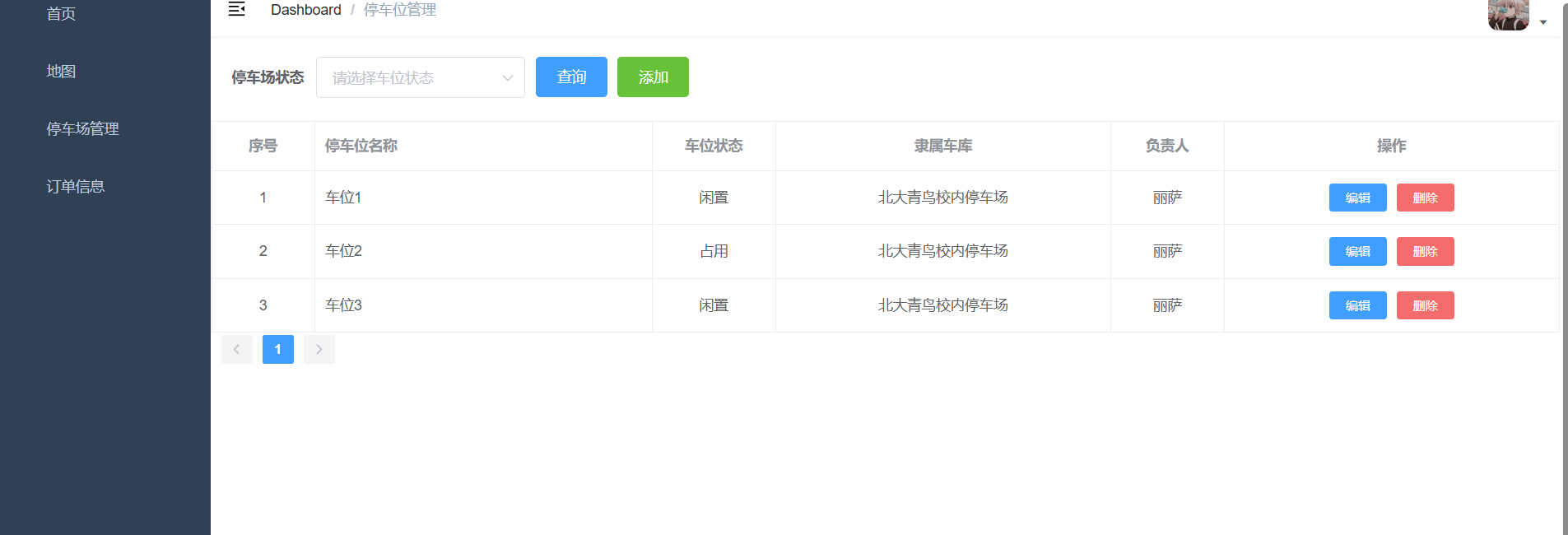Click 丽萨 in the 车位1 row
The width and height of the screenshot is (1568, 535).
click(1167, 198)
